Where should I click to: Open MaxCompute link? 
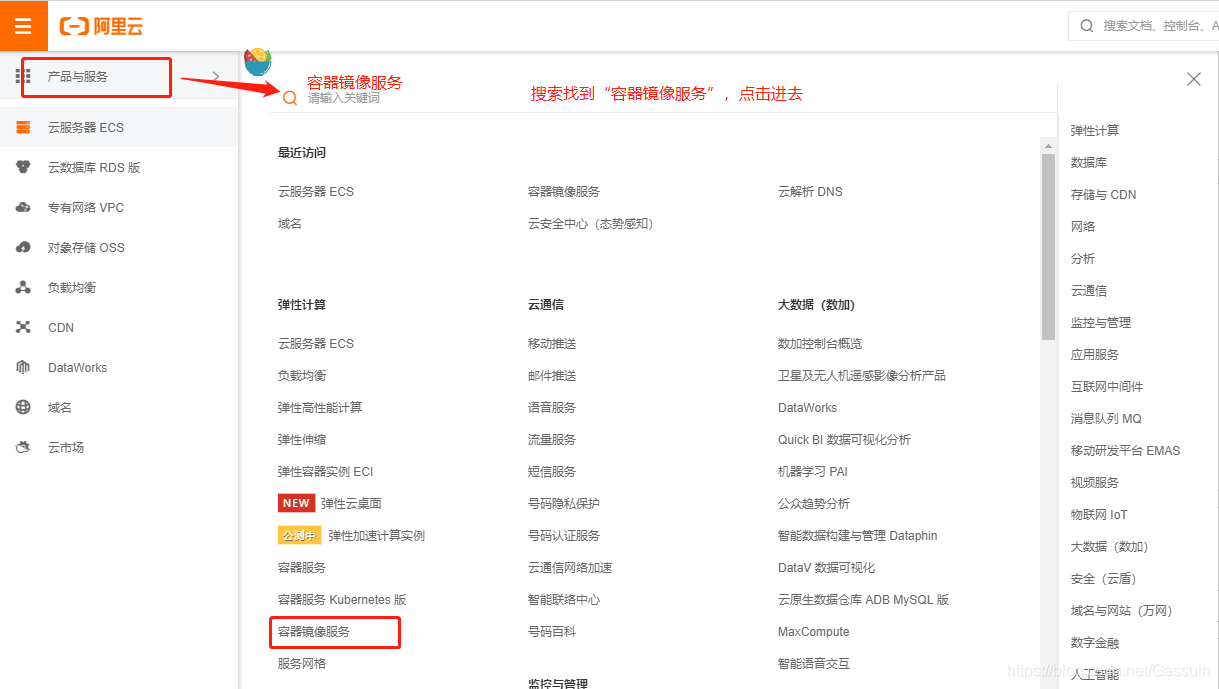point(814,632)
